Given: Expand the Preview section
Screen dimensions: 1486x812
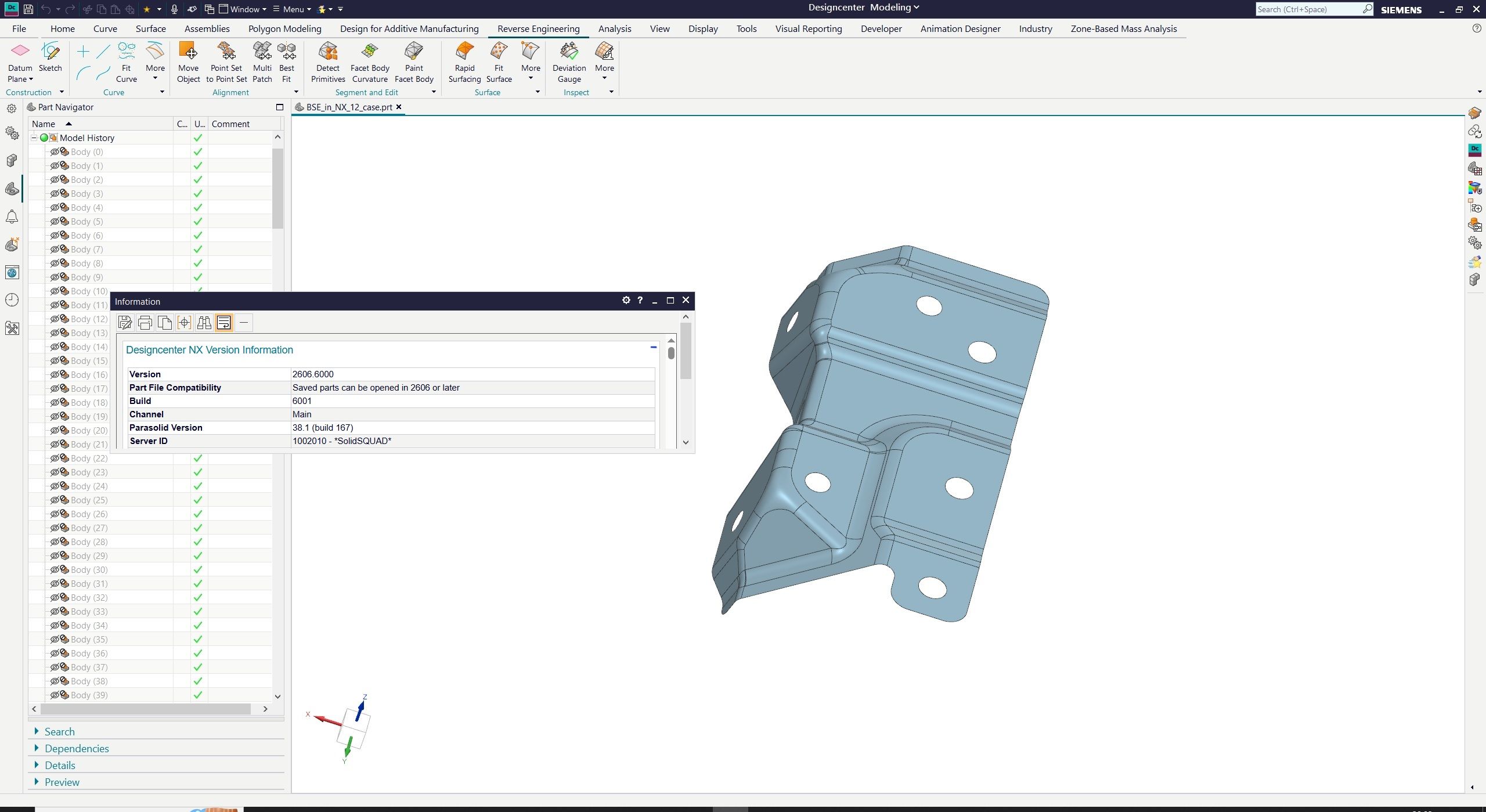Looking at the screenshot, I should (37, 782).
